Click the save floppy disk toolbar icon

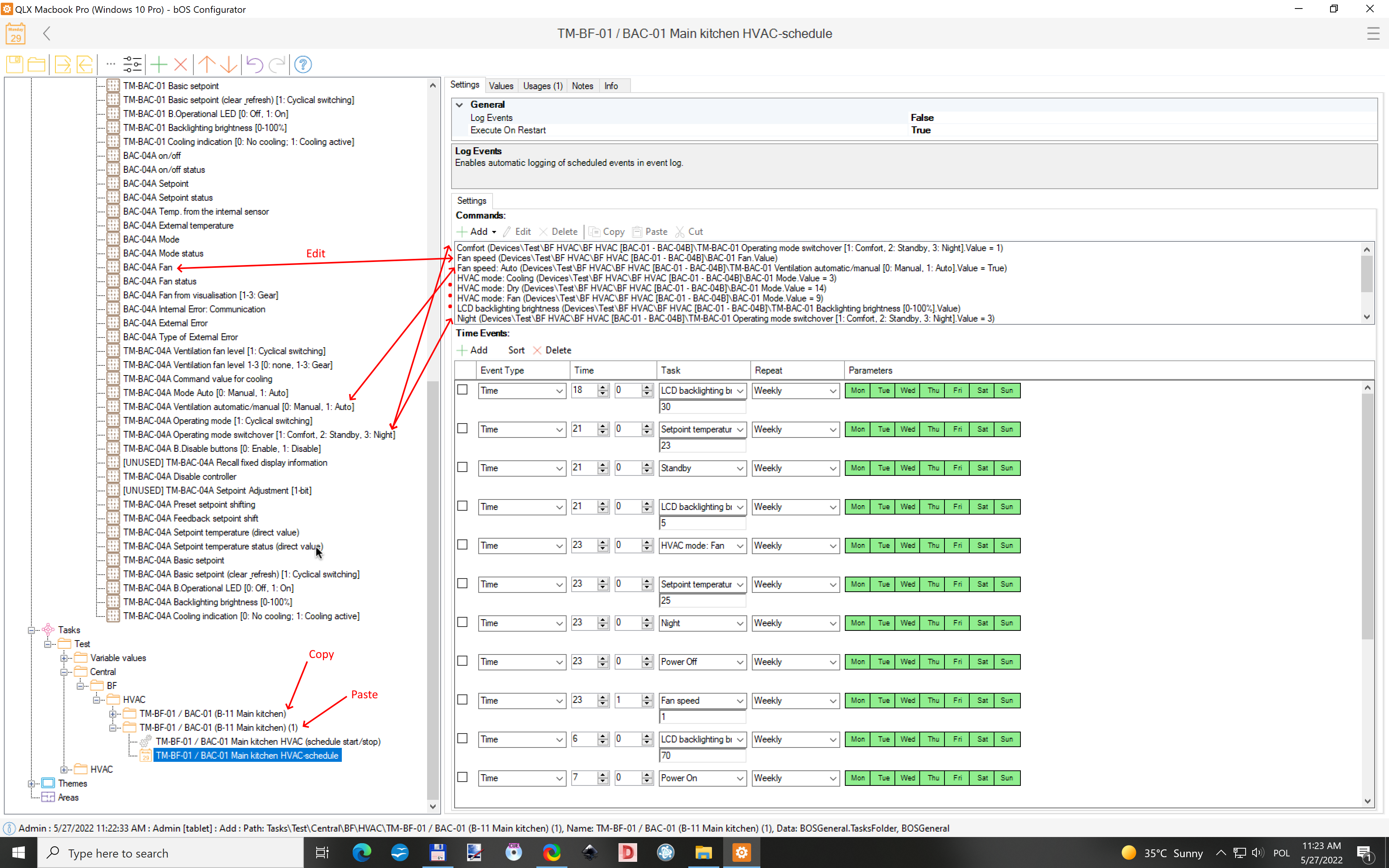click(x=14, y=64)
